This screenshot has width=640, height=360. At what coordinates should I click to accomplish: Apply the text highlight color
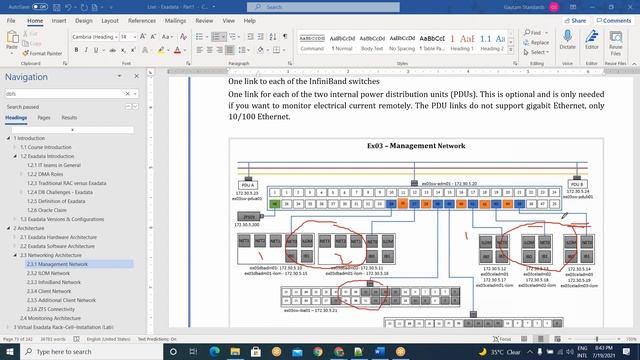pyautogui.click(x=161, y=50)
